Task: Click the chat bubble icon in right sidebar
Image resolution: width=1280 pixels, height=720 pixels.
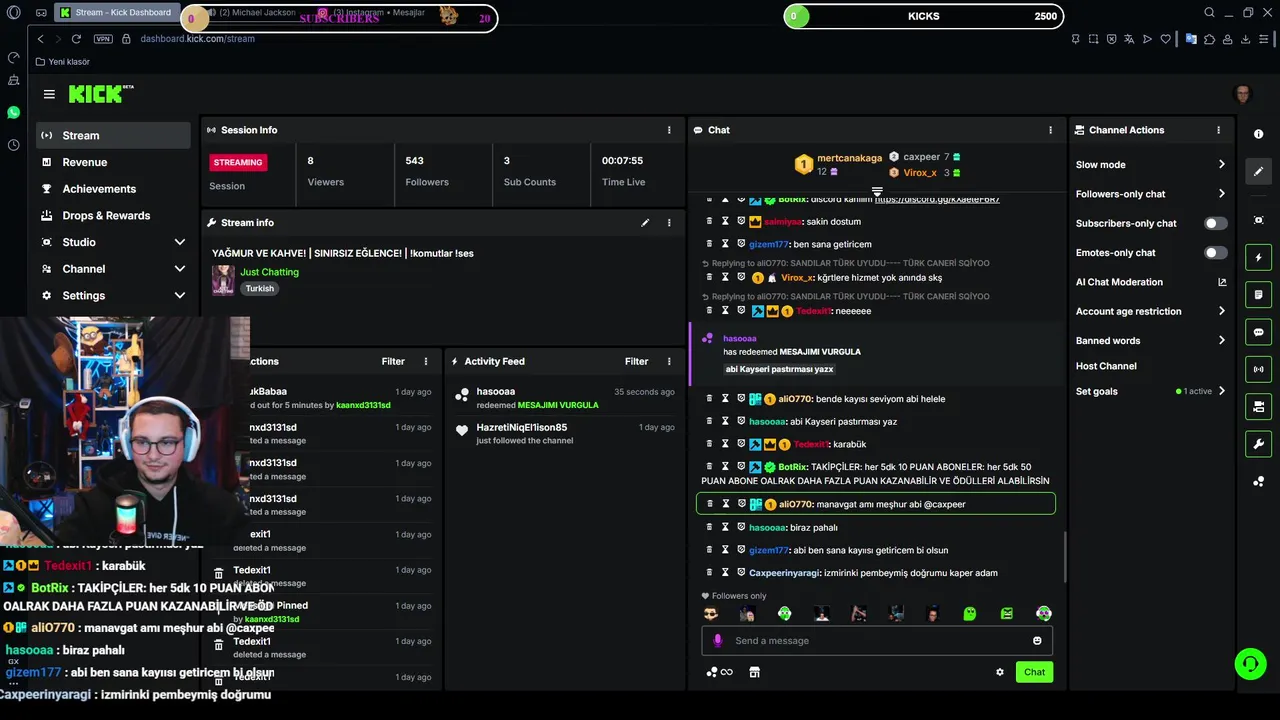Action: pos(1258,332)
